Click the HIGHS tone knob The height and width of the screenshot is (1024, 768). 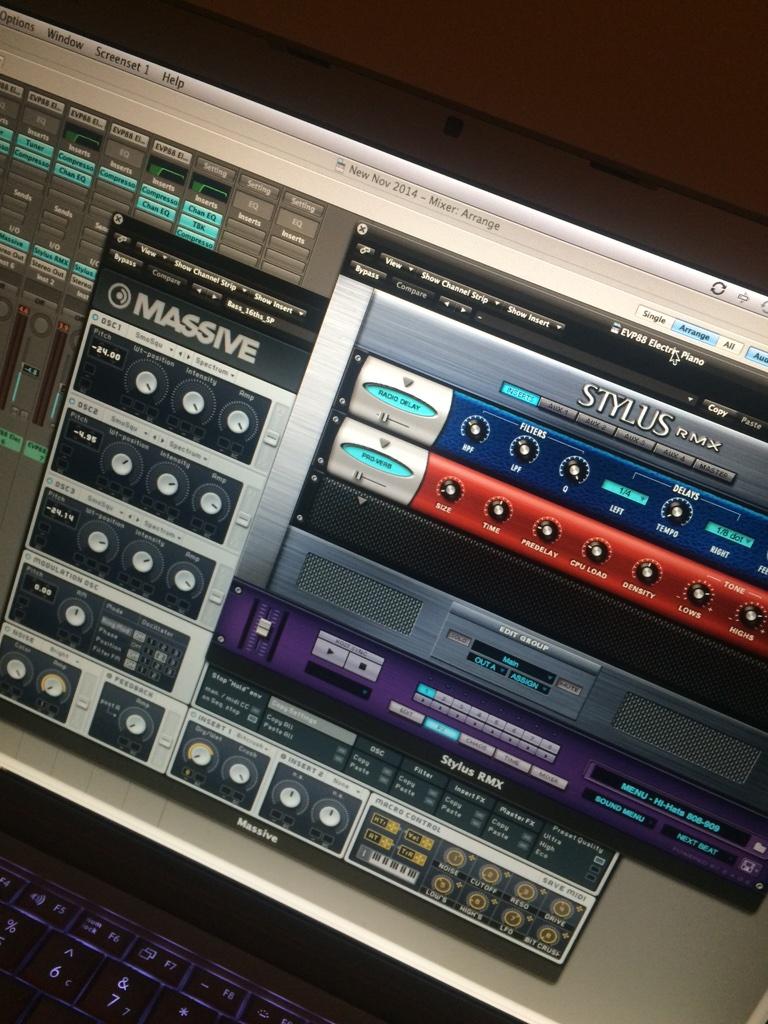(750, 615)
